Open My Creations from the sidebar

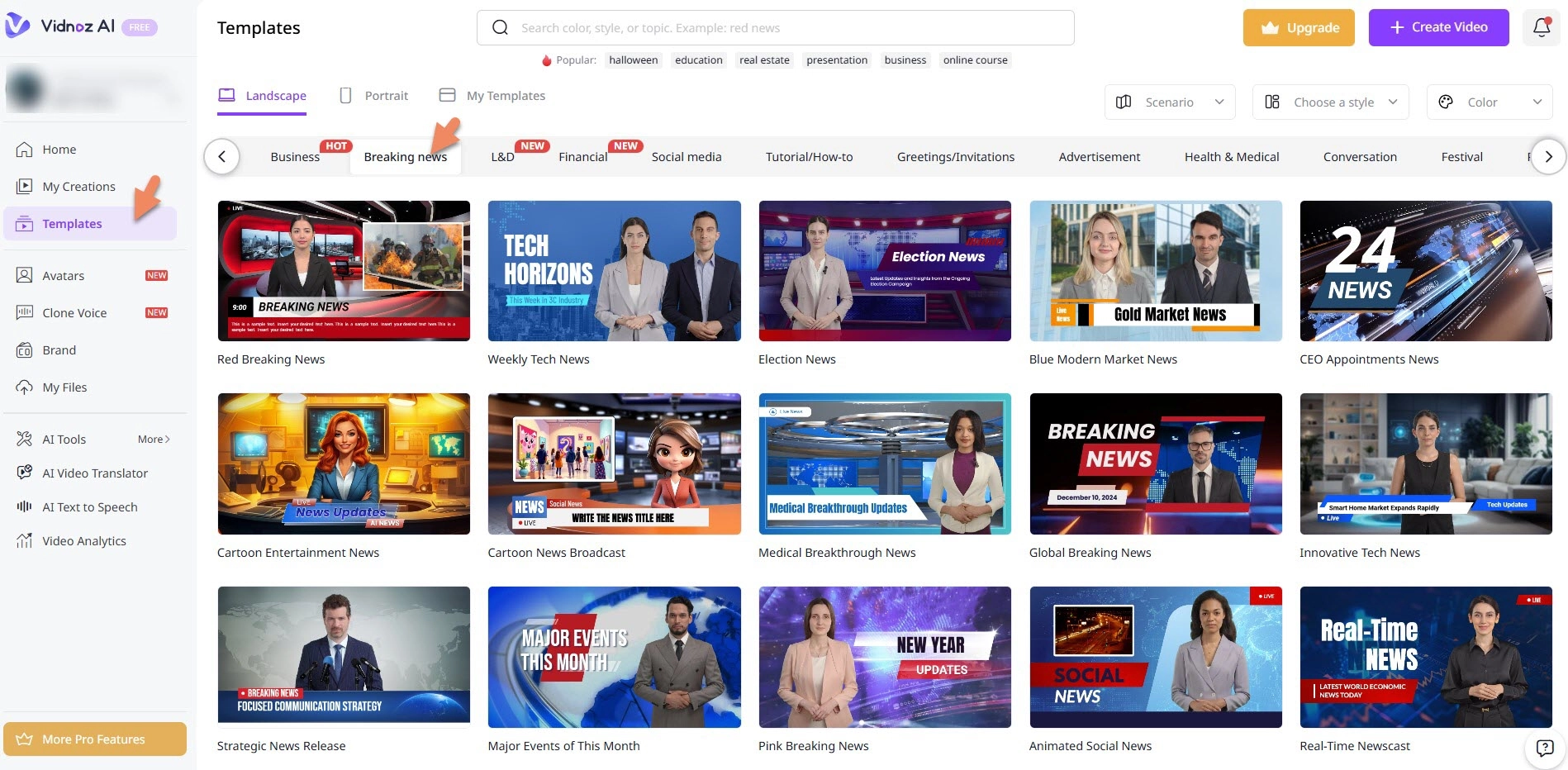(78, 186)
